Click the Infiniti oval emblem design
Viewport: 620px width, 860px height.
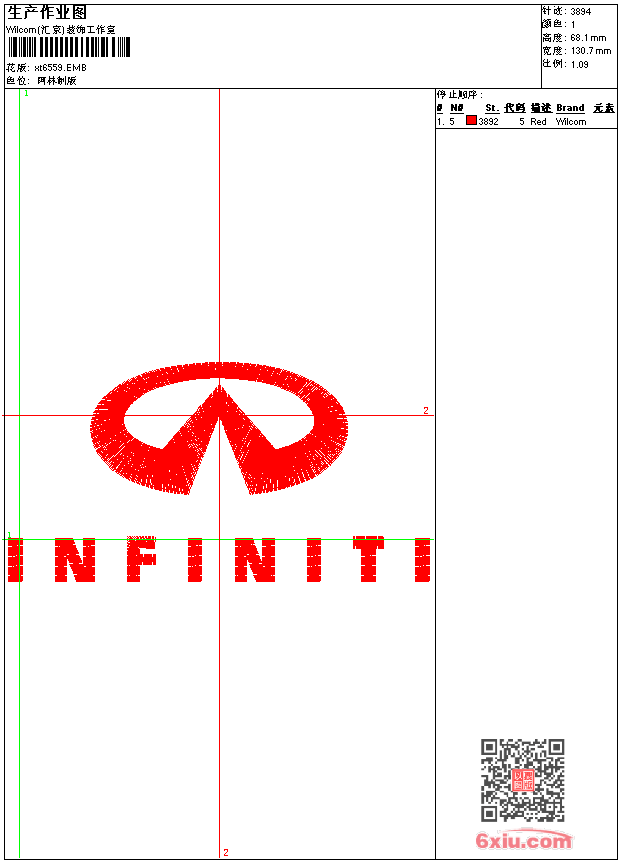coord(219,428)
